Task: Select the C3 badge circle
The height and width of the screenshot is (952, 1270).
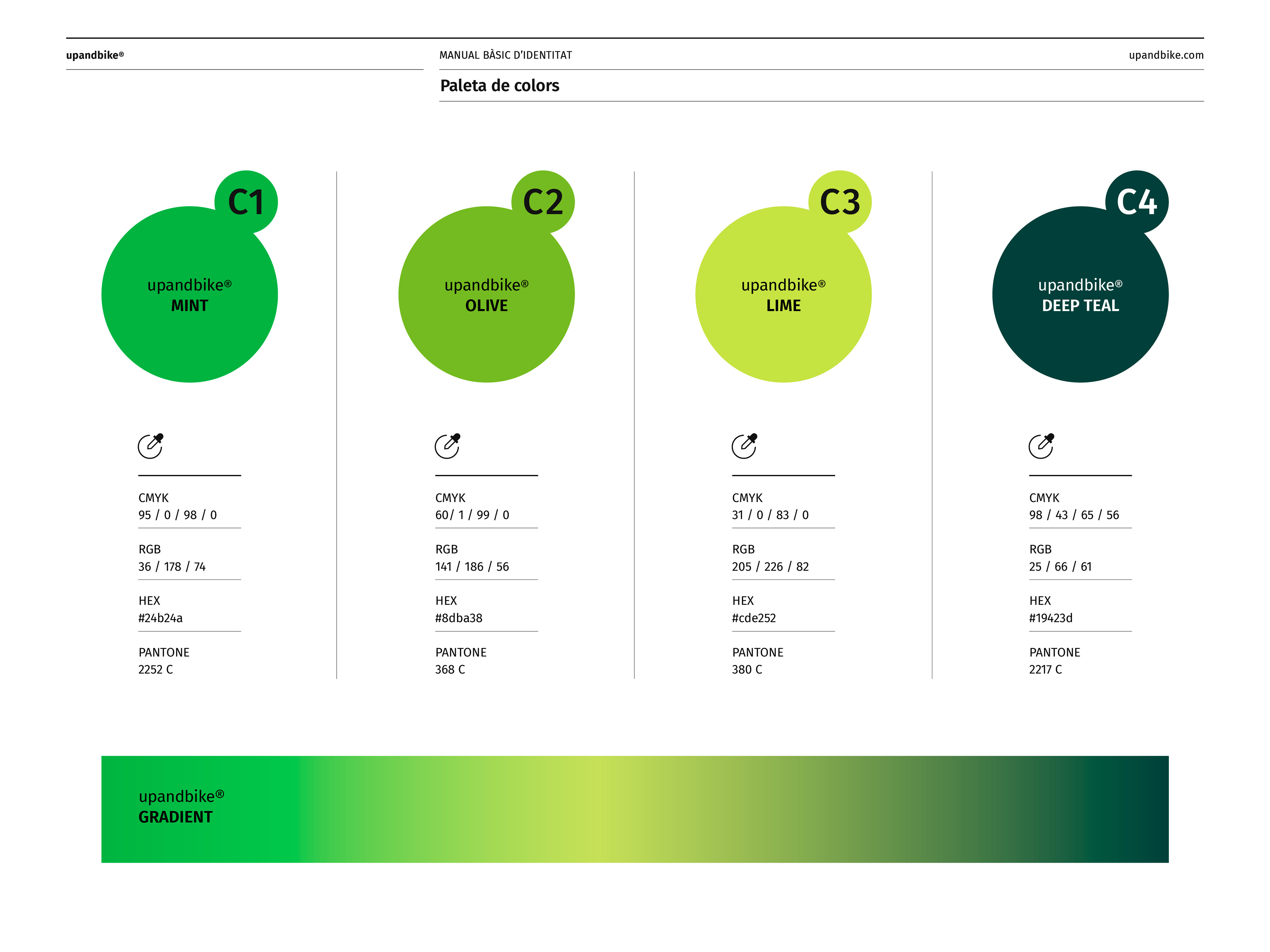Action: pyautogui.click(x=840, y=202)
